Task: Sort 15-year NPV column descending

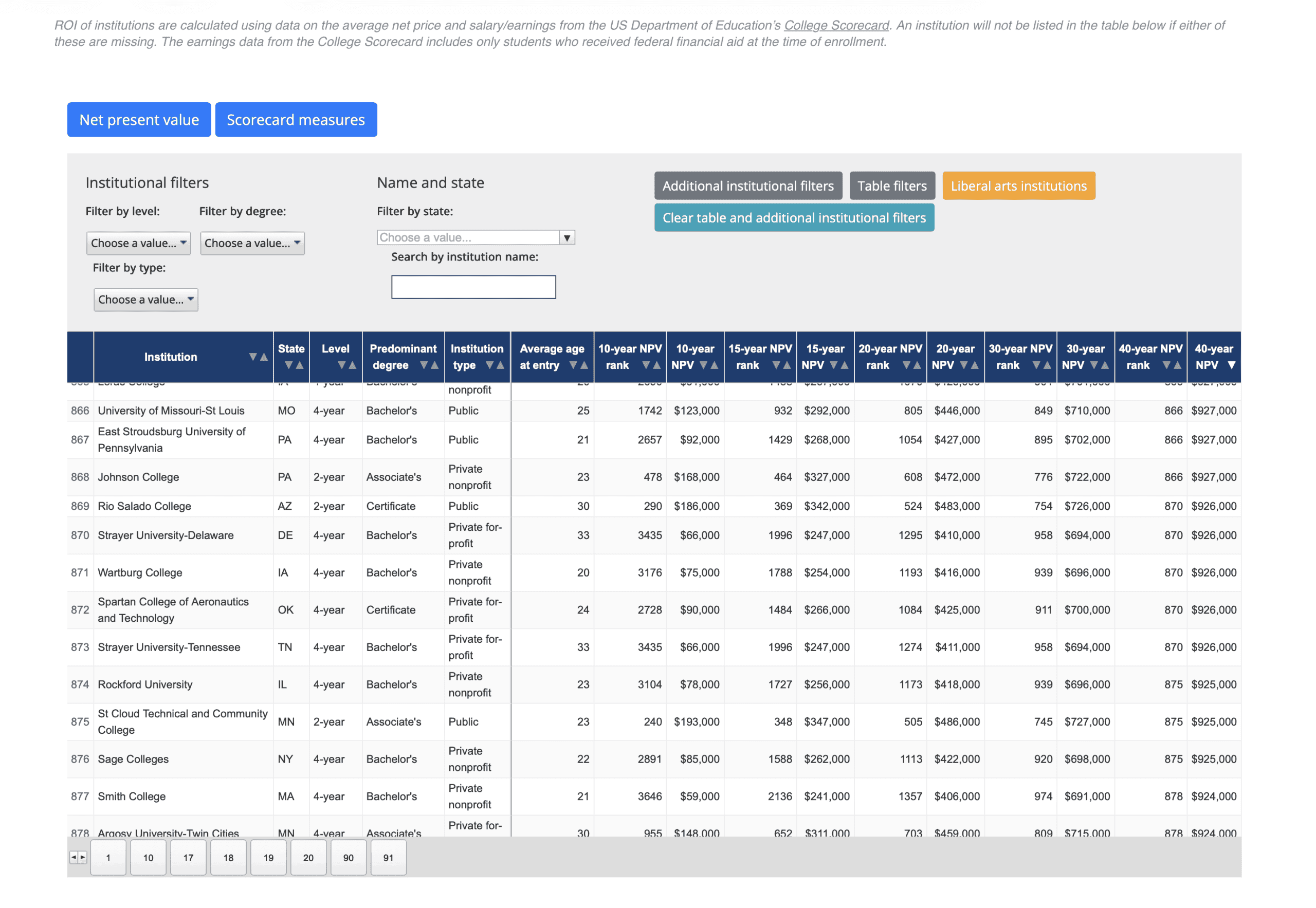Action: [834, 365]
